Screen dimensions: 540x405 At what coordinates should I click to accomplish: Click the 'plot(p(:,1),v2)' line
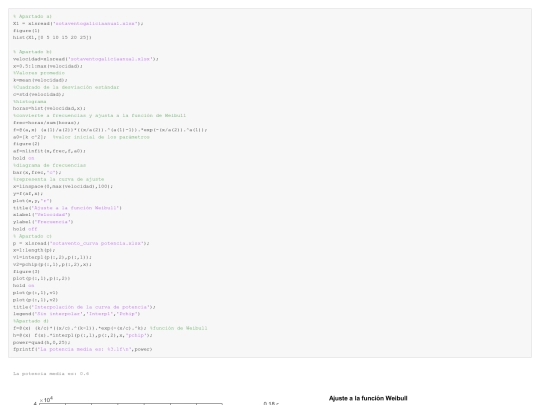[x=35, y=300]
